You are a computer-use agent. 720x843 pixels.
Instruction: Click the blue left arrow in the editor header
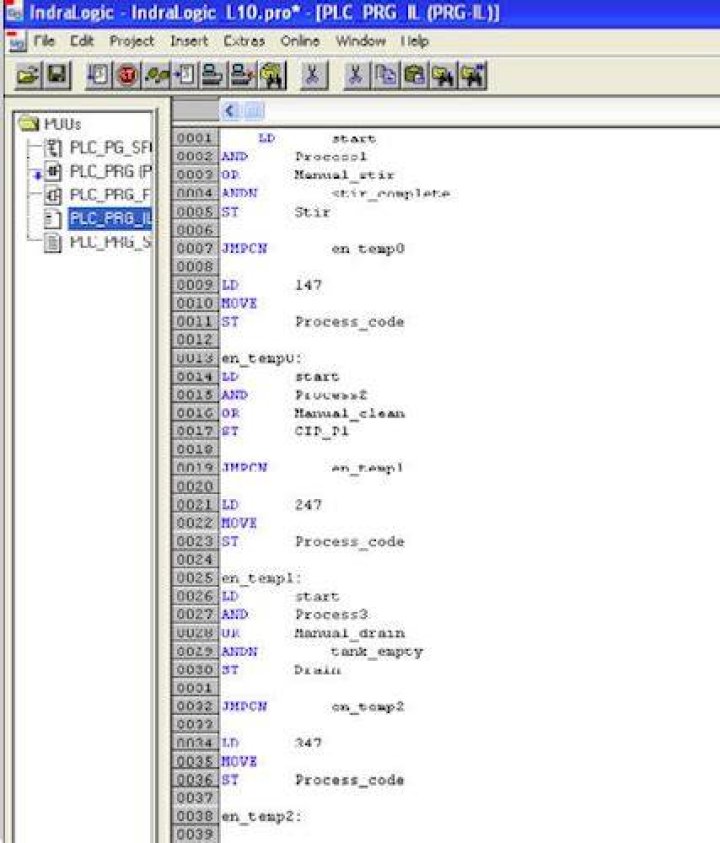pos(230,111)
